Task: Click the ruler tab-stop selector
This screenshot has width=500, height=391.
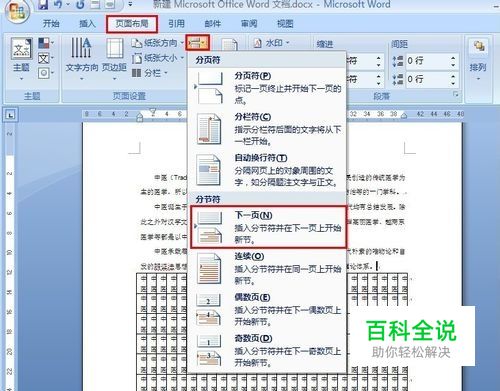Action: tap(11, 115)
